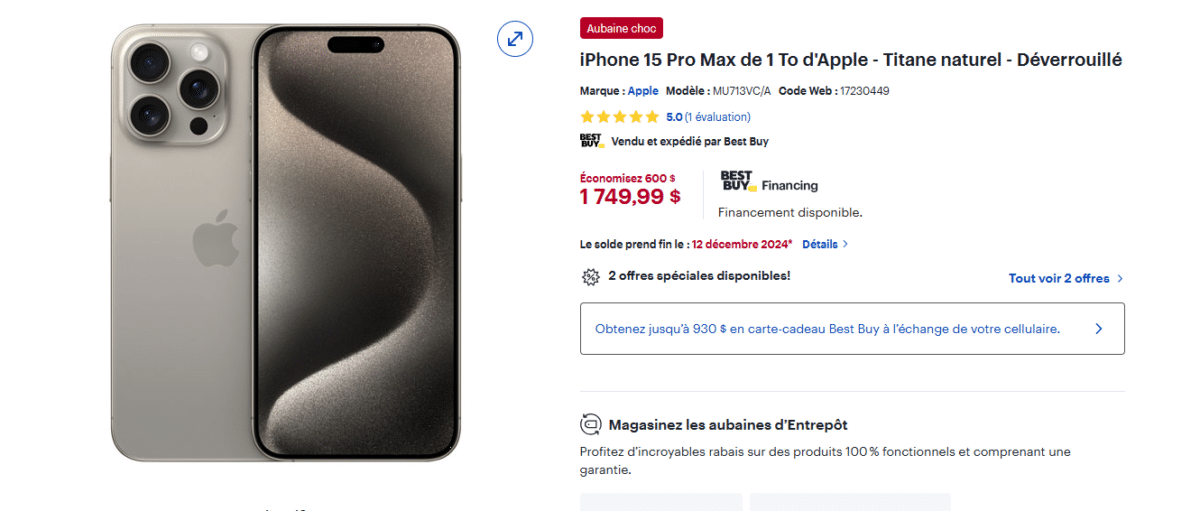Click the five-star rating icons
Viewport: 1200px width, 511px height.
[620, 117]
